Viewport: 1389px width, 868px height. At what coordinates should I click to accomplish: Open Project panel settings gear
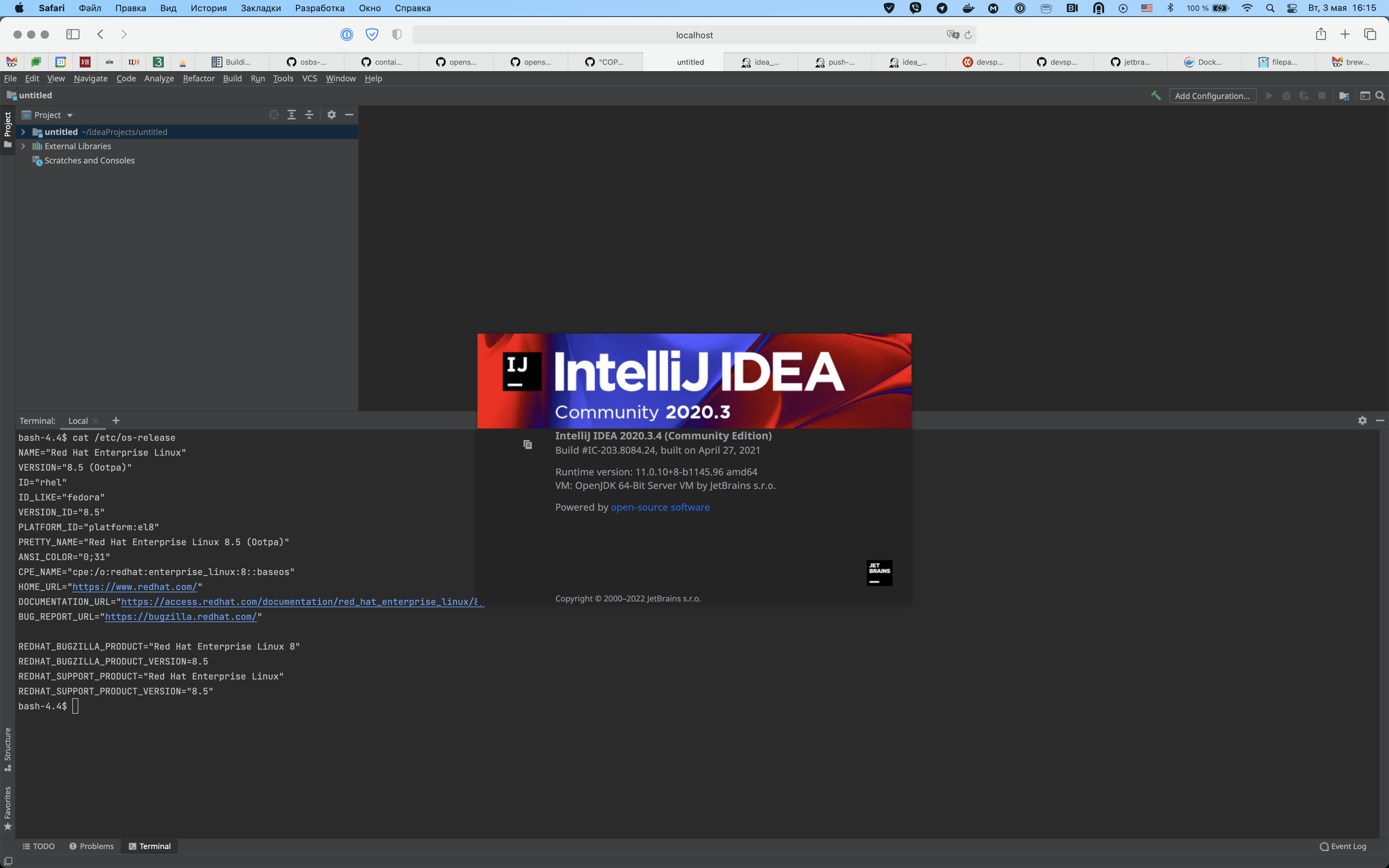coord(331,115)
